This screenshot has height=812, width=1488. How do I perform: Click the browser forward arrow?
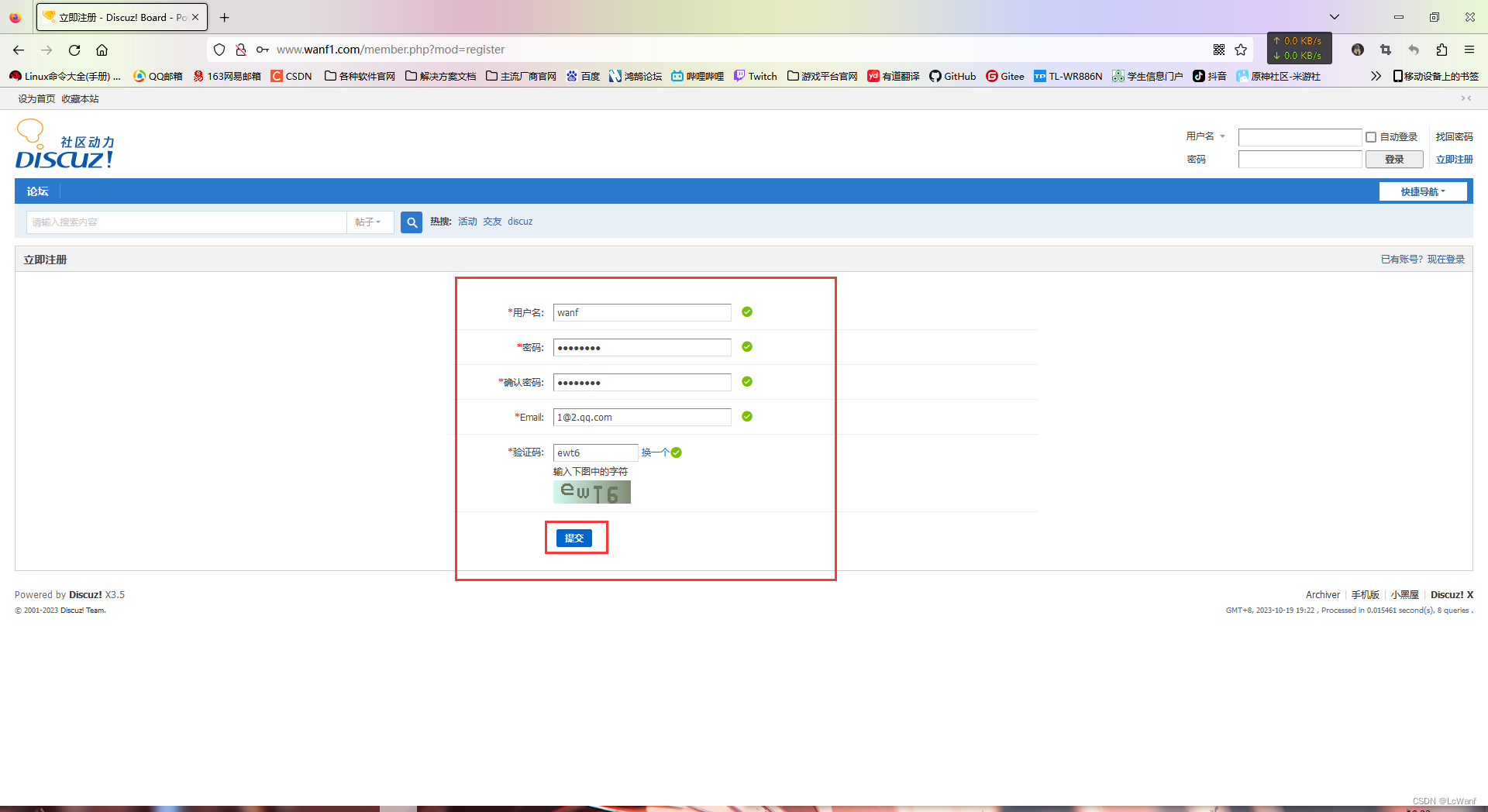(x=46, y=50)
